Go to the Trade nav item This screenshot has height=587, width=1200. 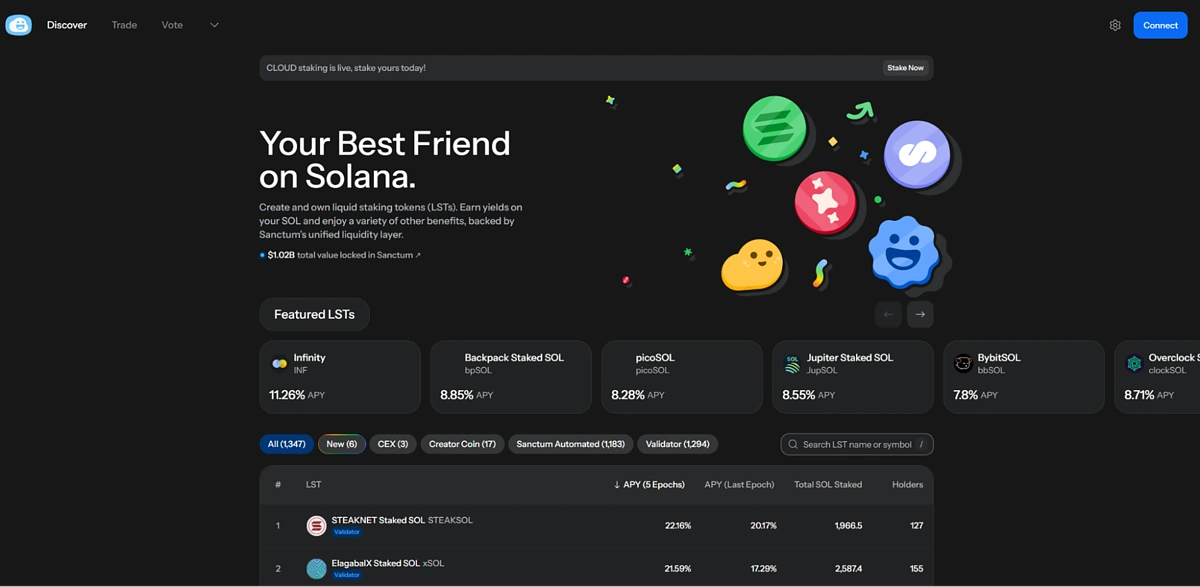[124, 25]
